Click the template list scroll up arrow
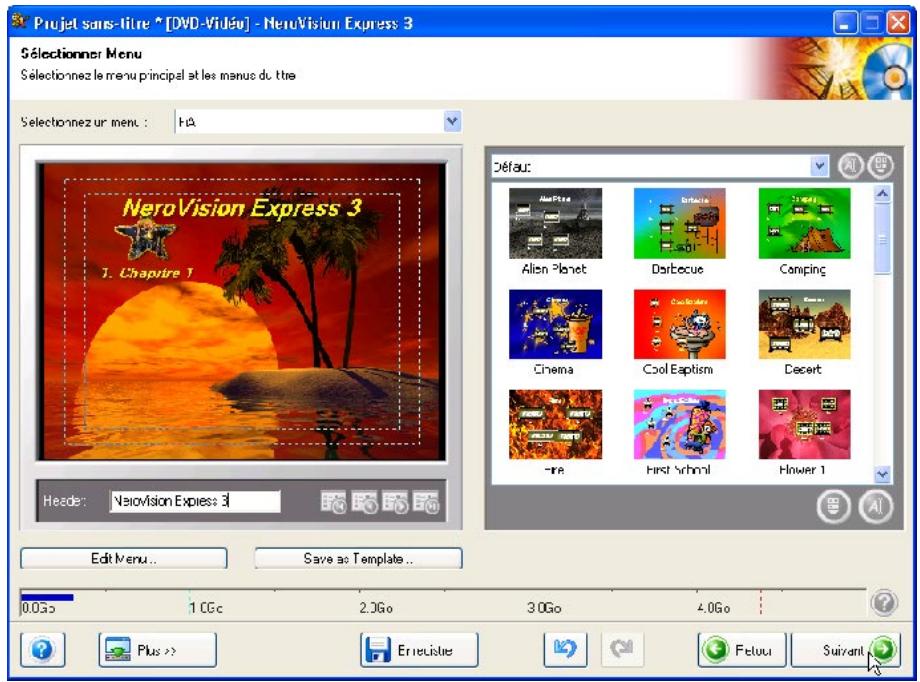 click(x=882, y=194)
